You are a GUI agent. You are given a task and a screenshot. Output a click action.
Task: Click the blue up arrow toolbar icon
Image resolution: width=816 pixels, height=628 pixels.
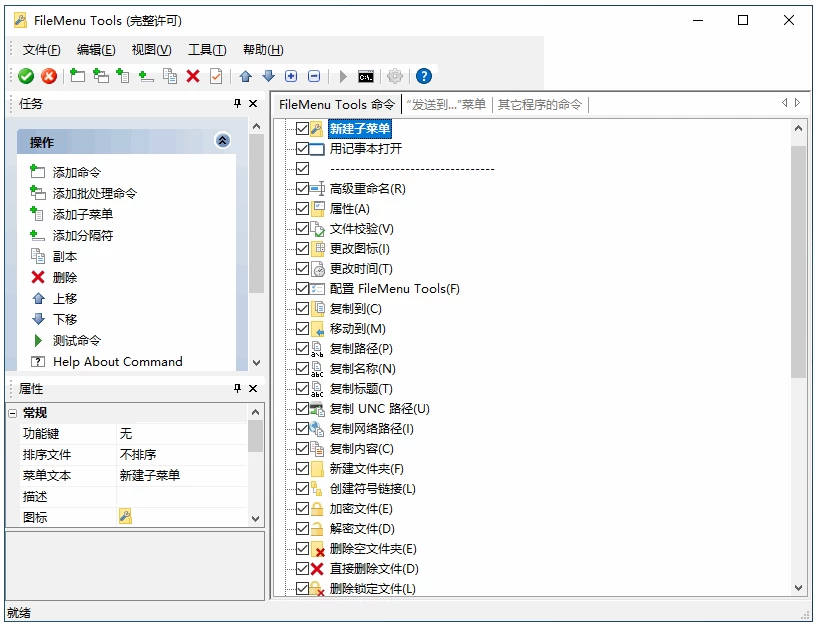click(245, 76)
